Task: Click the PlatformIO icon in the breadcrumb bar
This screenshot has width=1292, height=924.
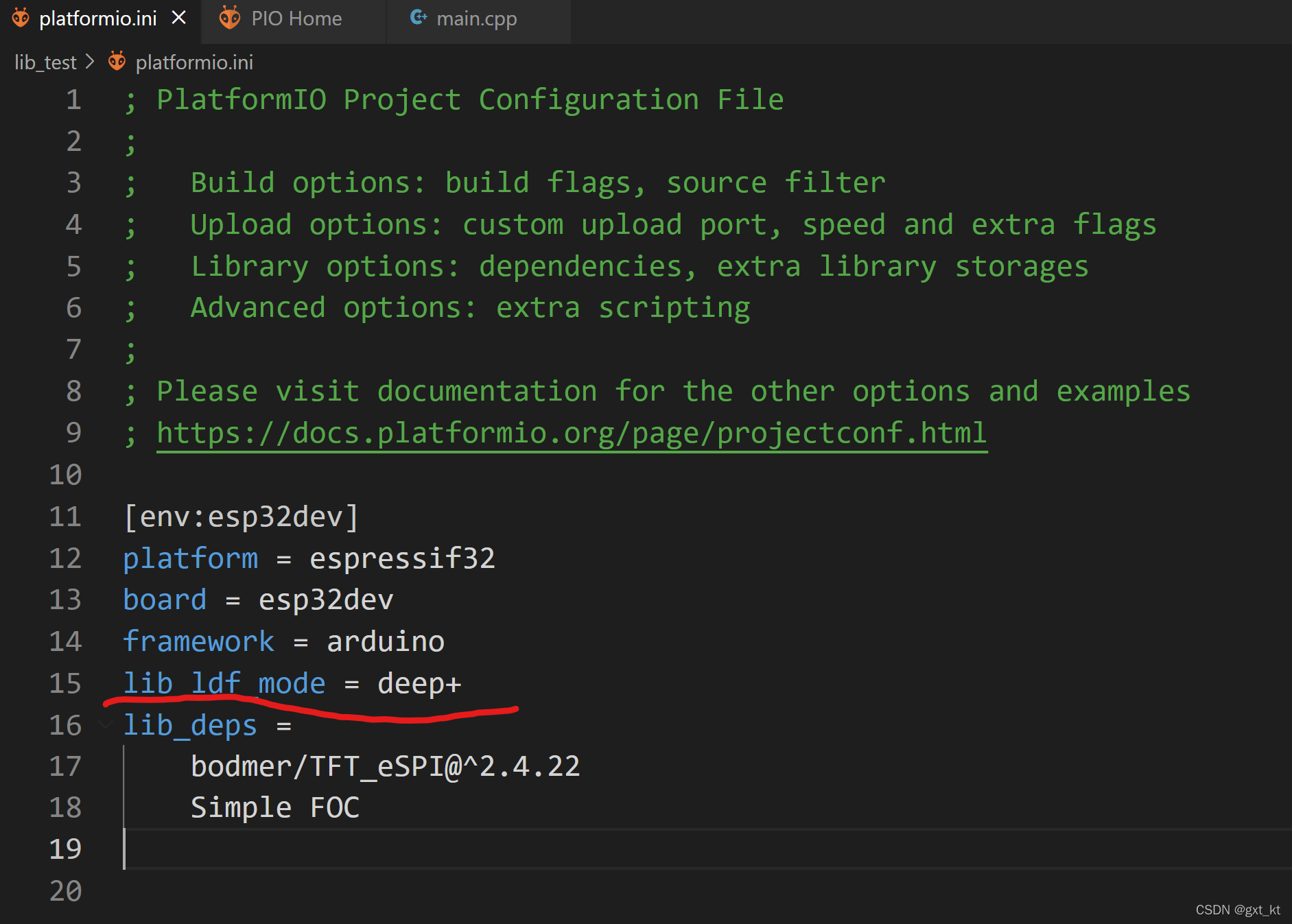Action: pos(117,61)
